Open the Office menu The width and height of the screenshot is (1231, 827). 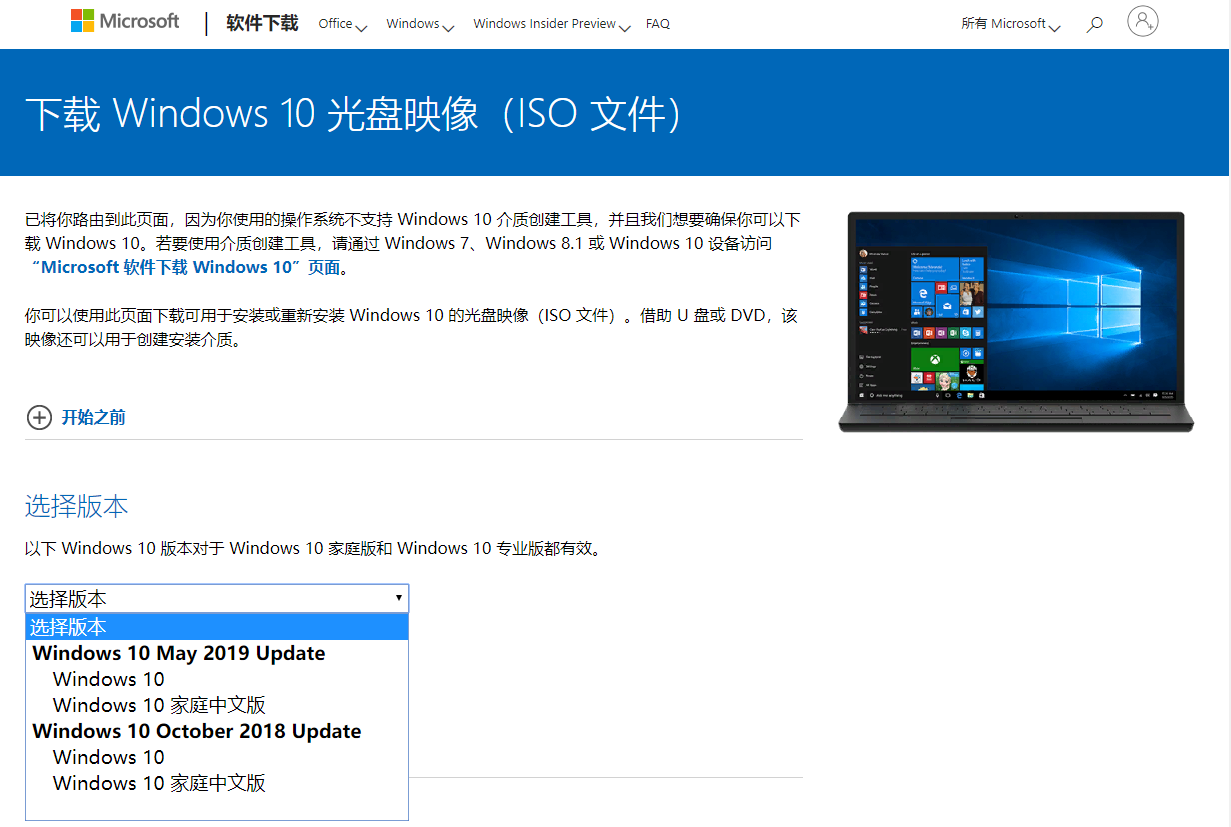pyautogui.click(x=342, y=24)
